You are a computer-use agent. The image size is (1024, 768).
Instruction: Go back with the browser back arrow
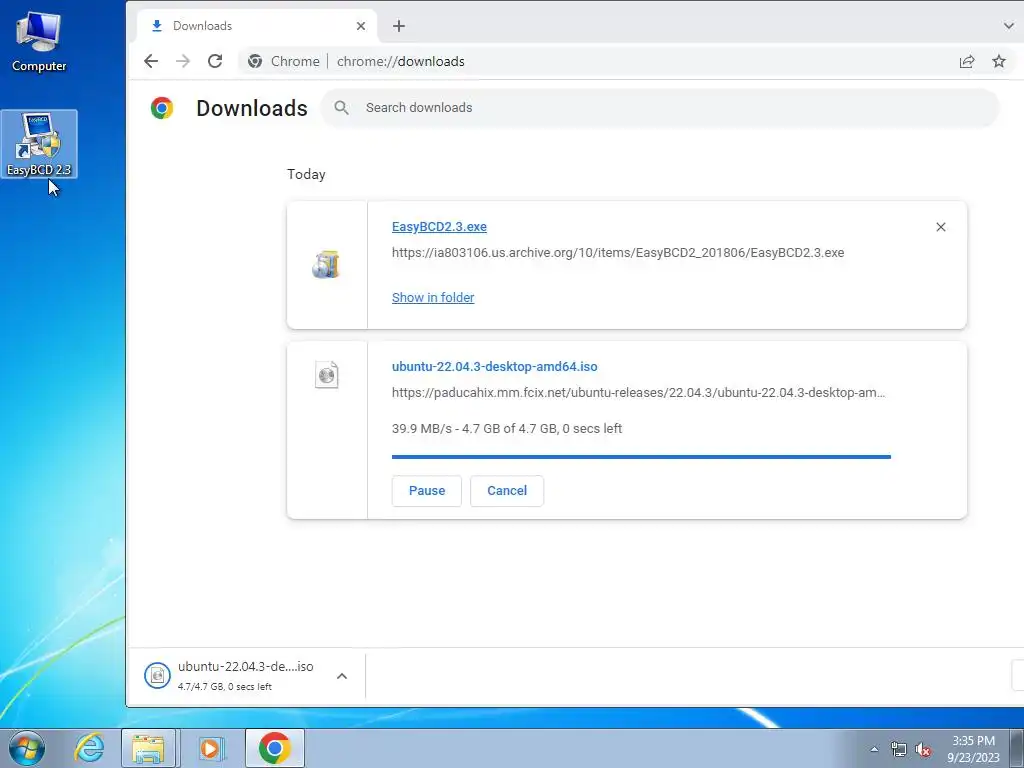[x=151, y=61]
